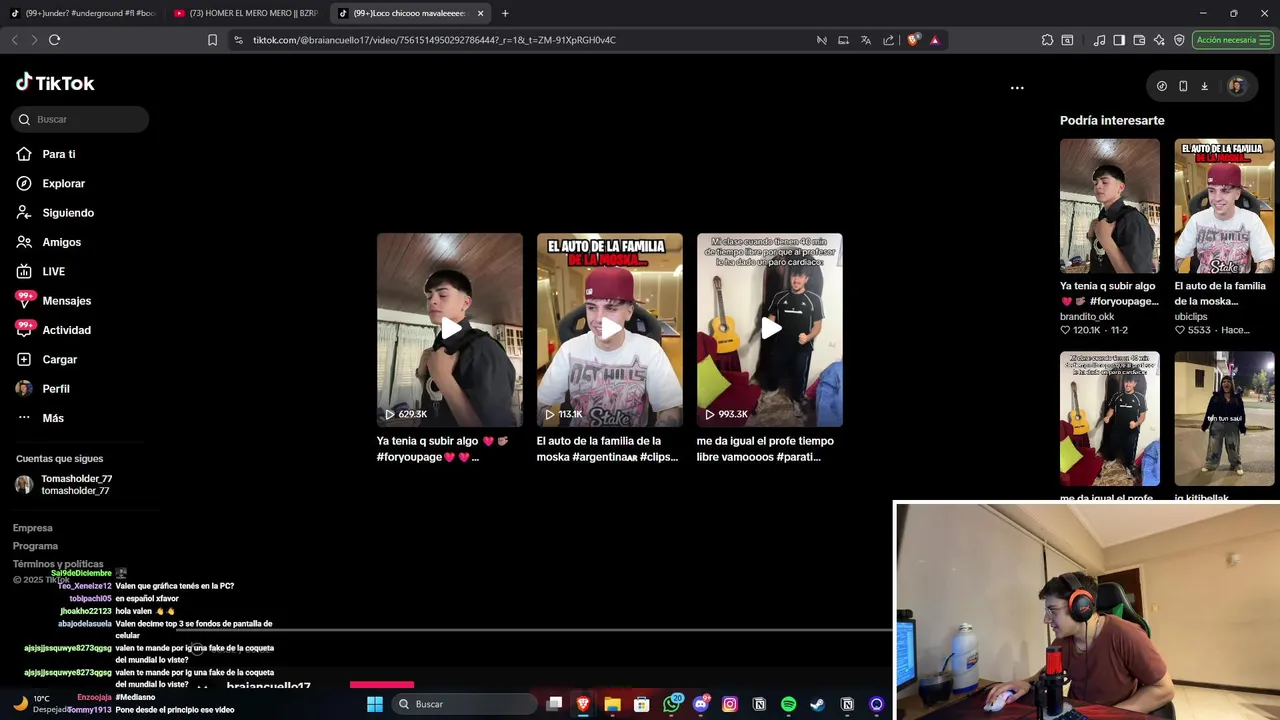1280x720 pixels.
Task: Open WhatsApp from the taskbar
Action: tap(671, 704)
